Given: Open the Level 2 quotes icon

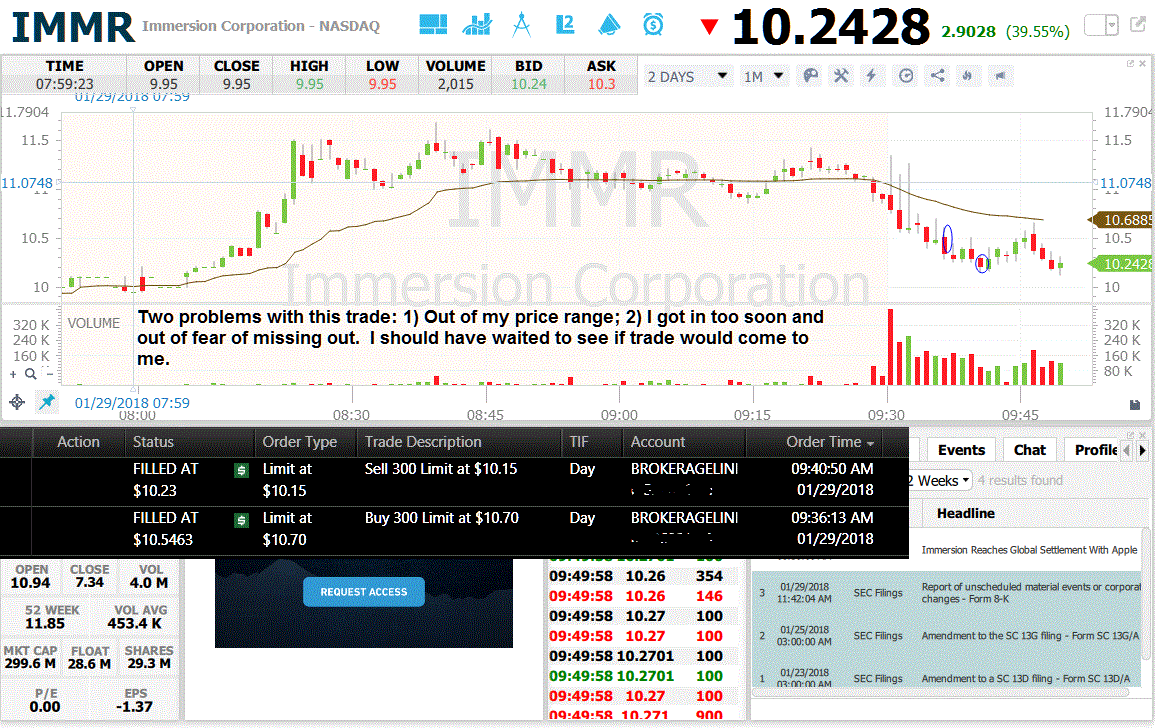Looking at the screenshot, I should tap(565, 24).
